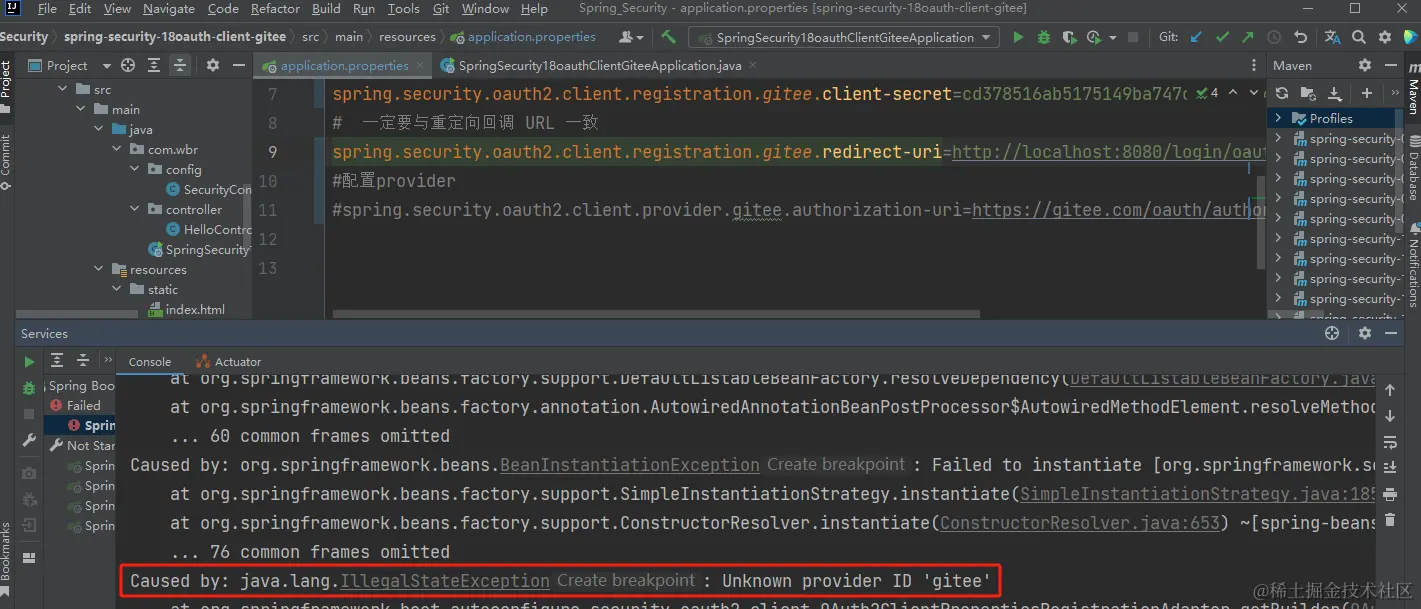Viewport: 1421px width, 609px height.
Task: Select the Console tab
Action: pos(150,362)
